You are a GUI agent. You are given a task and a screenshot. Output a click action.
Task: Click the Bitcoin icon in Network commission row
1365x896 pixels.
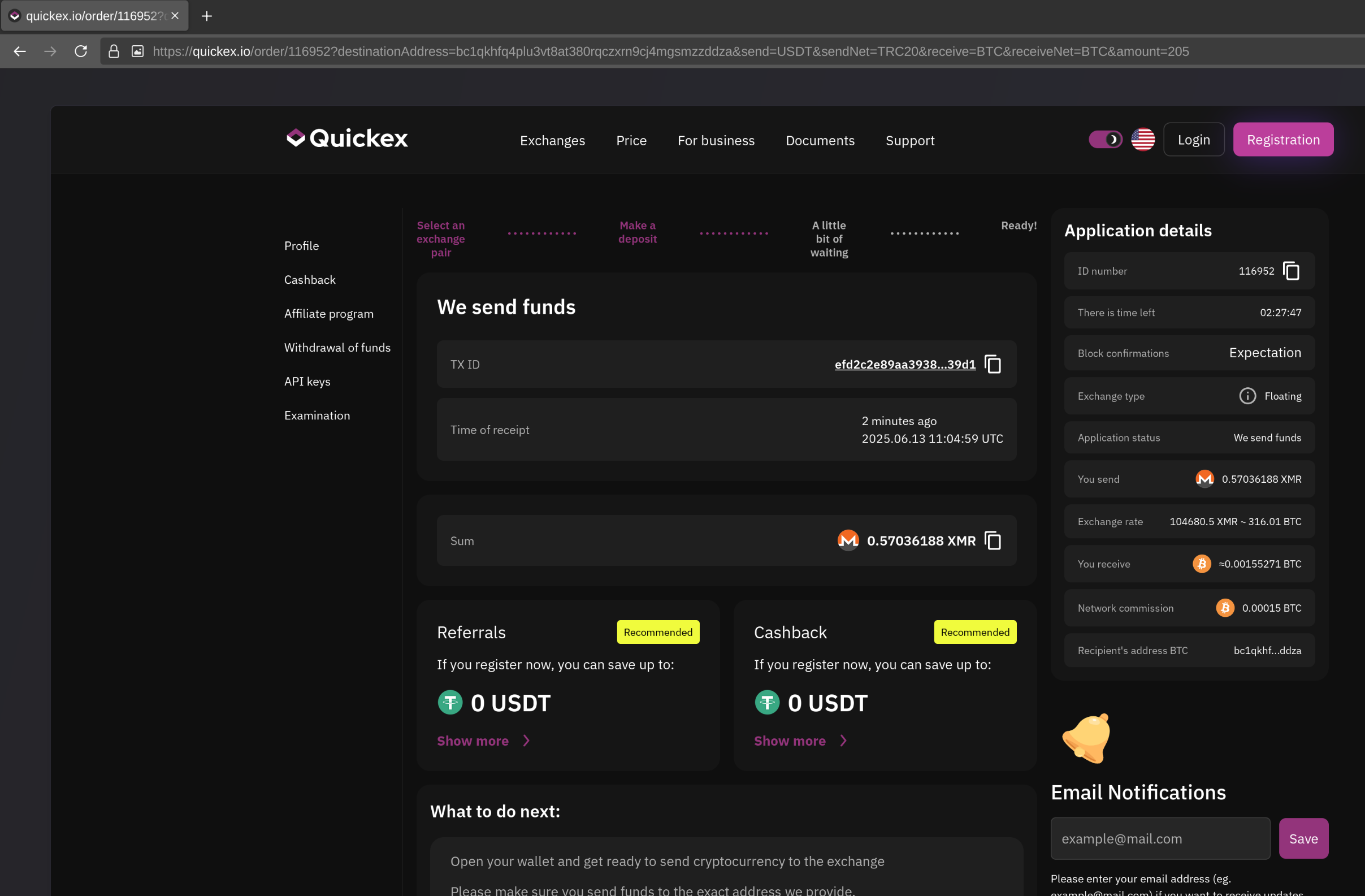click(x=1225, y=608)
